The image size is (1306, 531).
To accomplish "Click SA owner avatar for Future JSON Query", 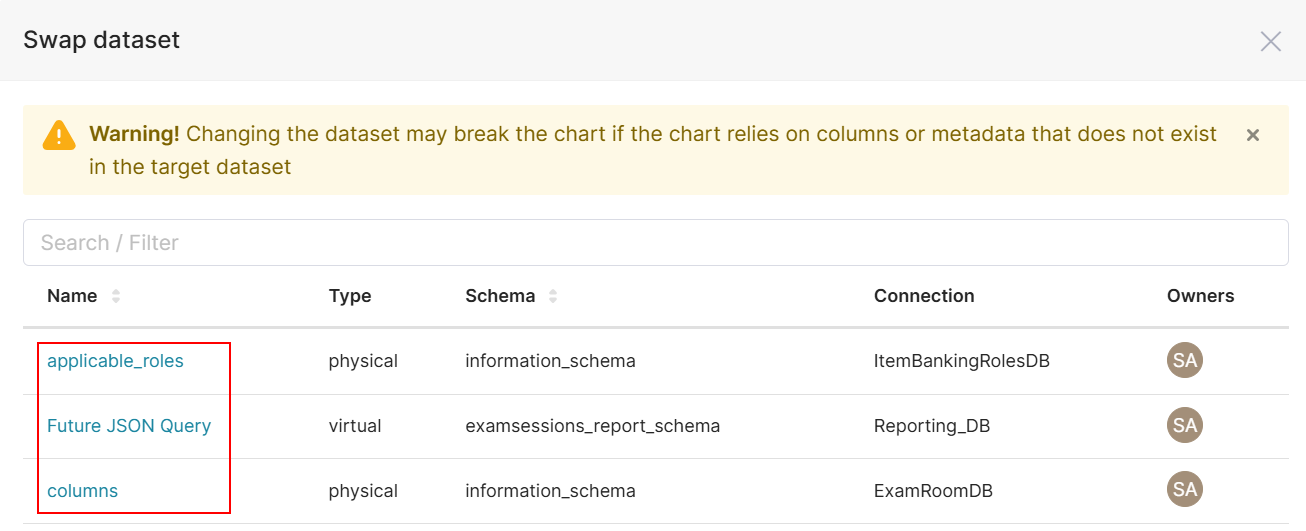I will (1184, 426).
